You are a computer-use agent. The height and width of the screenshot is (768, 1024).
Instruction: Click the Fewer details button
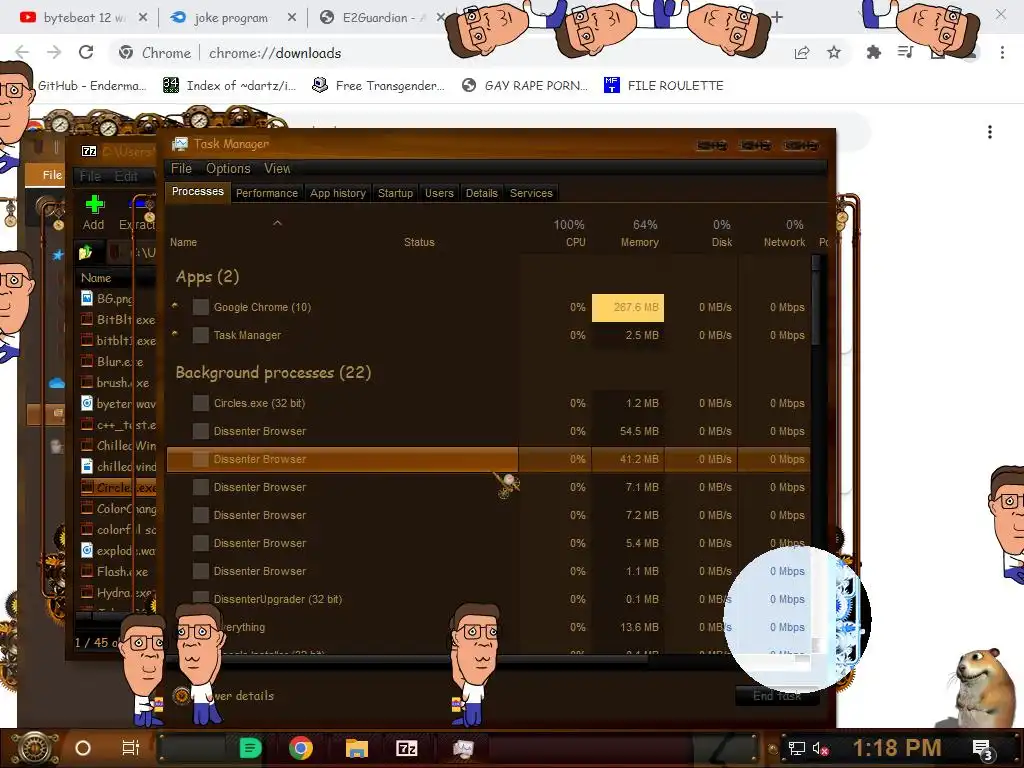225,696
